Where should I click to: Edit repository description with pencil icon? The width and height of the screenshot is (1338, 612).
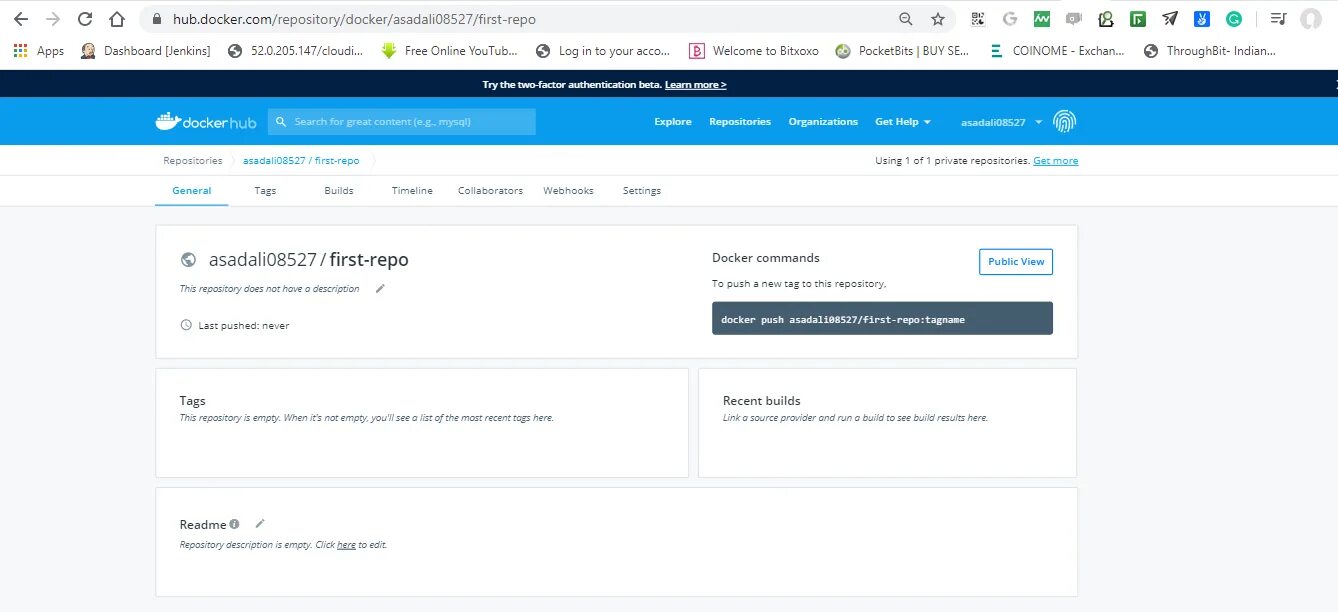click(380, 288)
